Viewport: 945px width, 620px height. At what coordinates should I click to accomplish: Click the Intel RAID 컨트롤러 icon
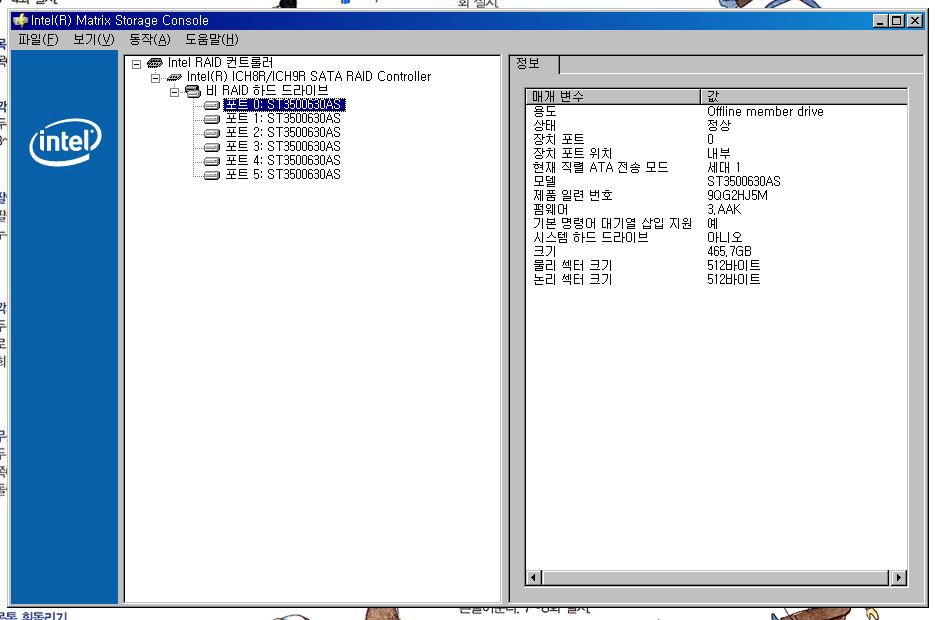pos(155,63)
